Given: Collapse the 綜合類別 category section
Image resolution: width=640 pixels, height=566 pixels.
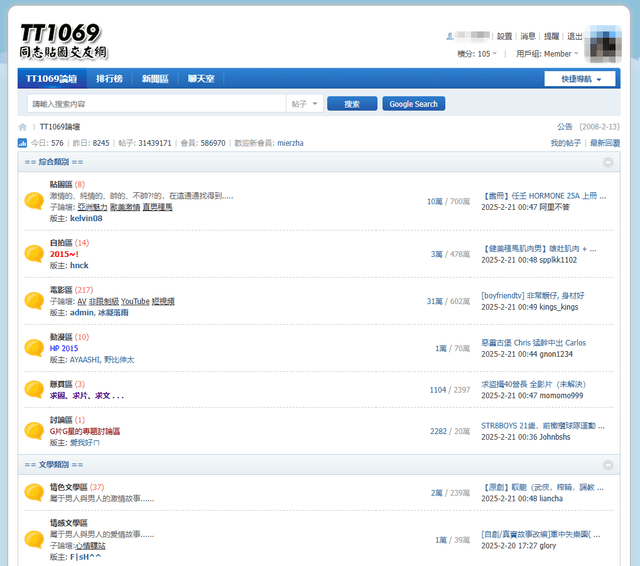Looking at the screenshot, I should [x=608, y=162].
